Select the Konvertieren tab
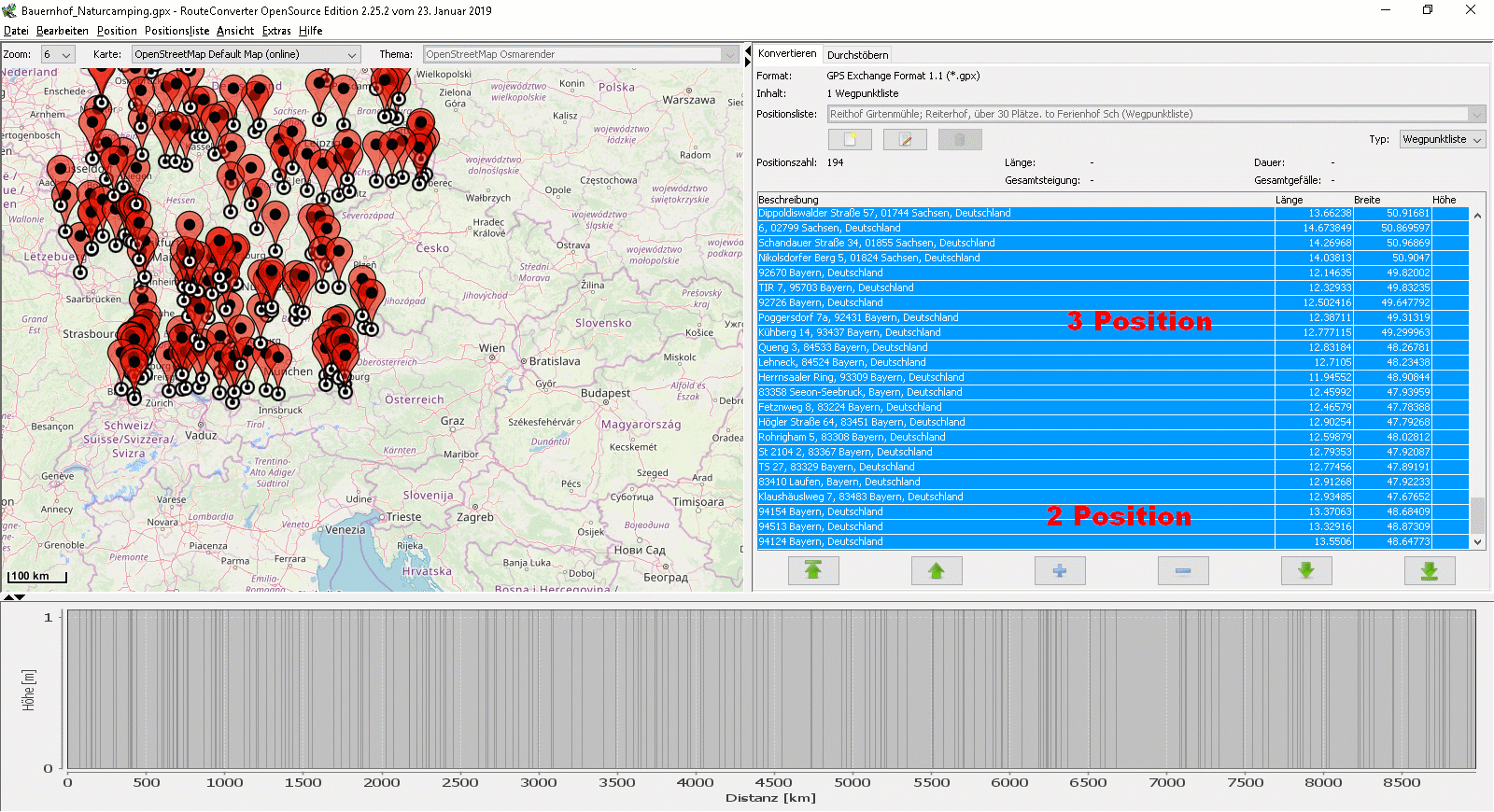Viewport: 1494px width, 812px height. (787, 54)
